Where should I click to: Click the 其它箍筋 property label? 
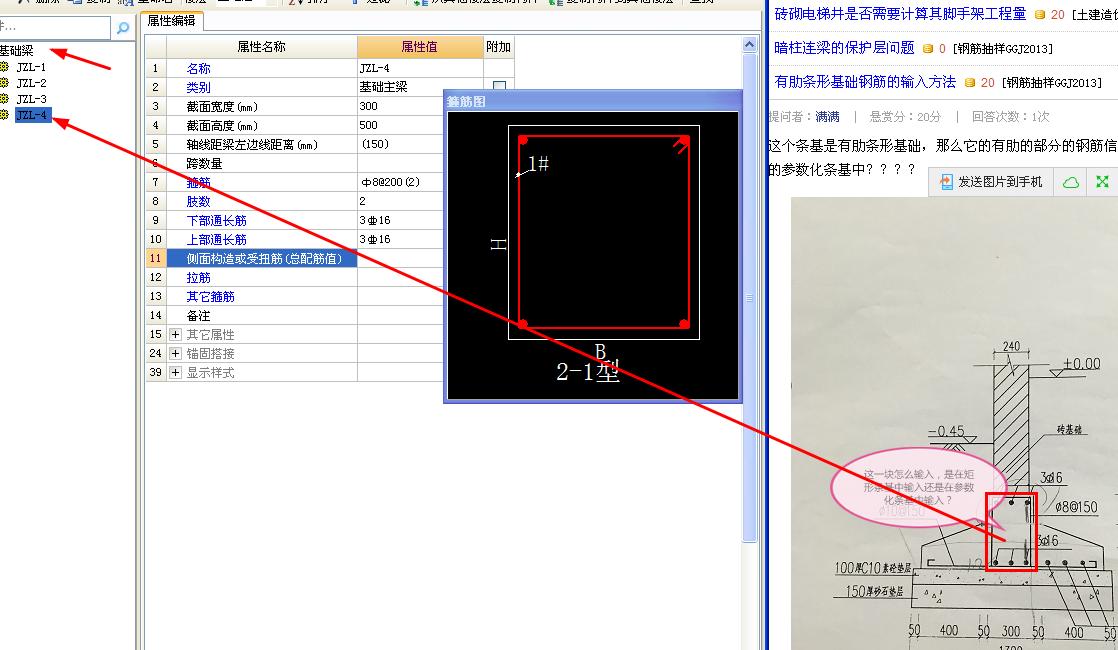coord(210,296)
